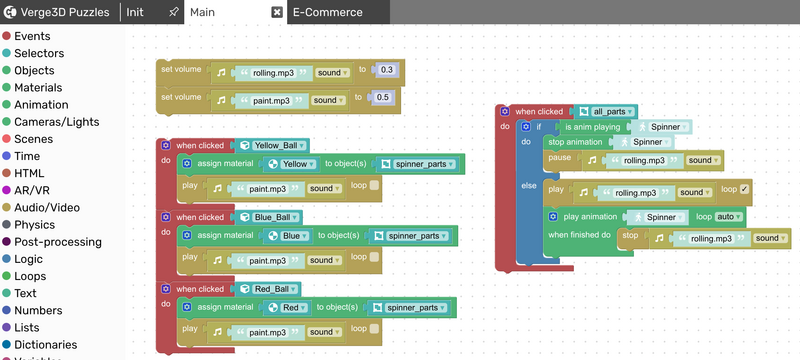This screenshot has height=360, width=800.
Task: Click gear icon on assign material Yellow block
Action: click(187, 164)
